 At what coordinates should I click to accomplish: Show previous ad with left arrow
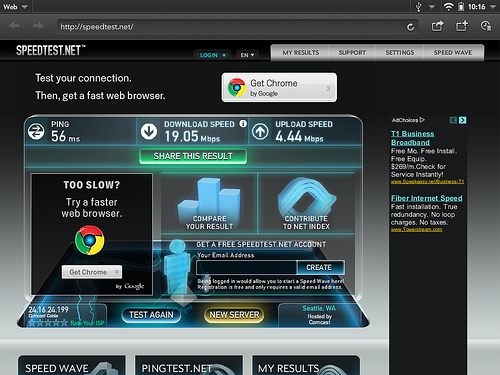pos(453,120)
